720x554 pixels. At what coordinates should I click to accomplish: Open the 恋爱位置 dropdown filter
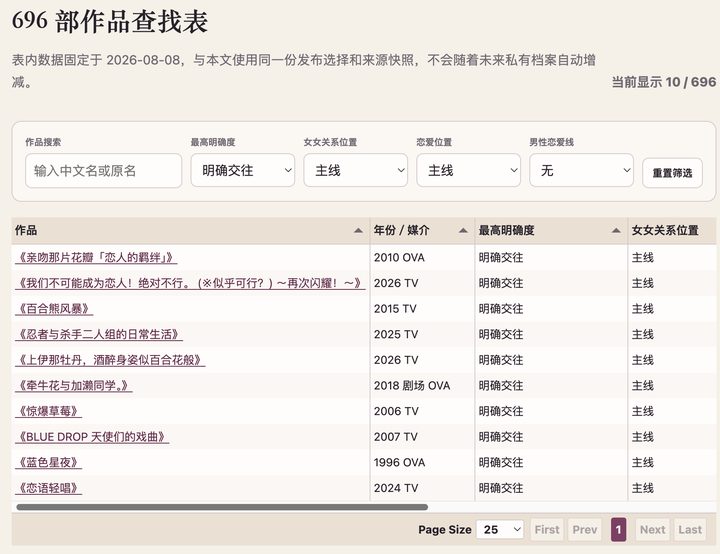[x=468, y=170]
